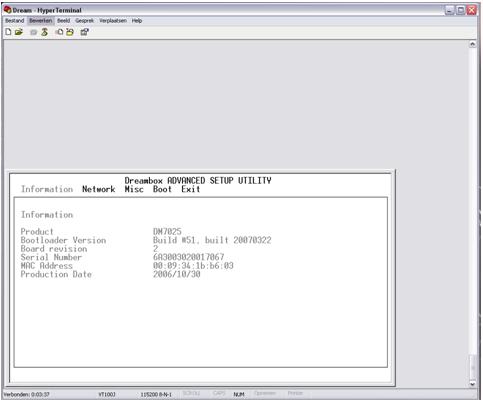
Task: Click the Send file toolbar icon
Action: (x=60, y=32)
